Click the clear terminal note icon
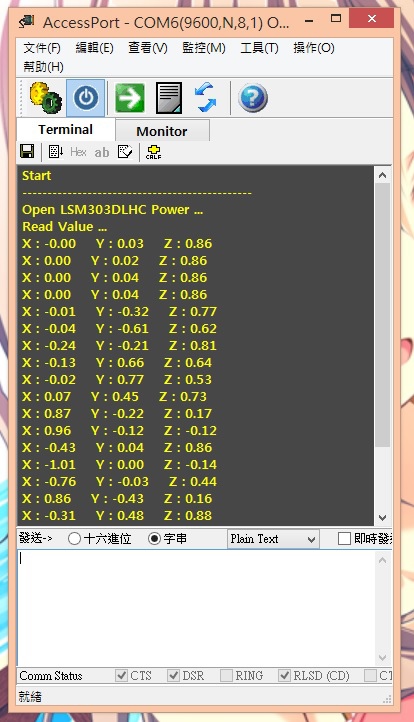Image resolution: width=414 pixels, height=722 pixels. click(125, 151)
